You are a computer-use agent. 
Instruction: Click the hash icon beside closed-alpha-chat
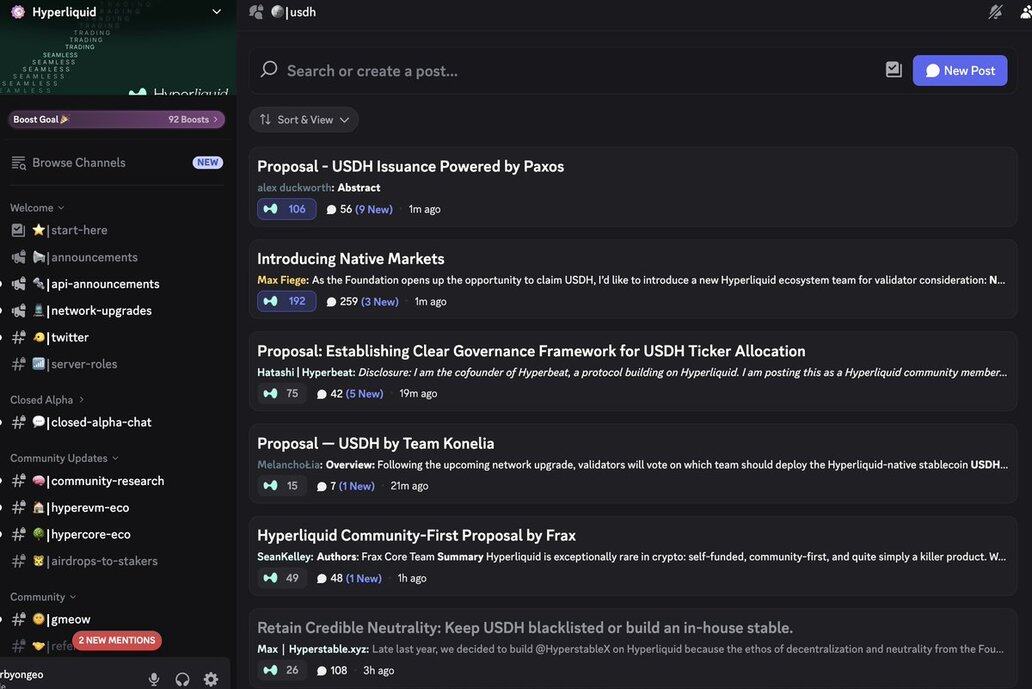tap(18, 422)
